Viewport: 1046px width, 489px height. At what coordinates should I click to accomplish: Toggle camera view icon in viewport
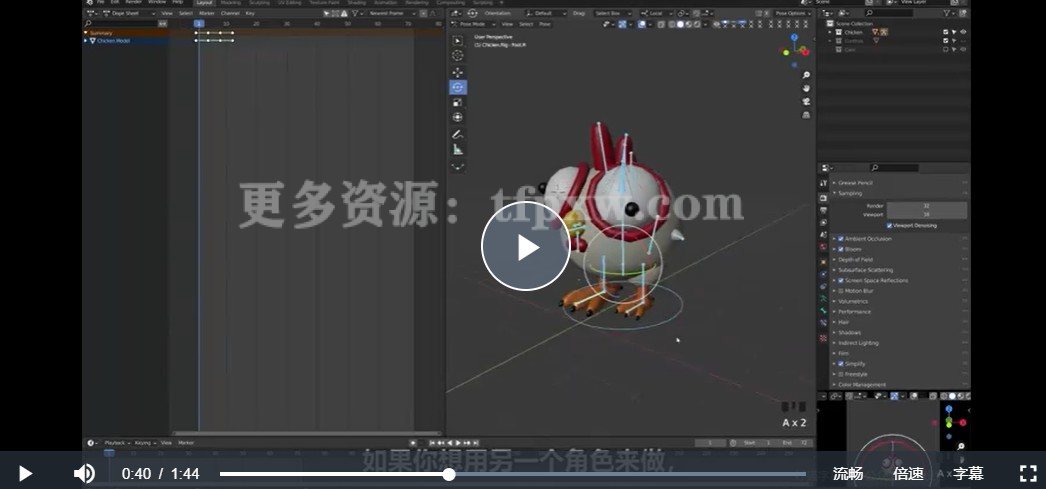pyautogui.click(x=806, y=101)
